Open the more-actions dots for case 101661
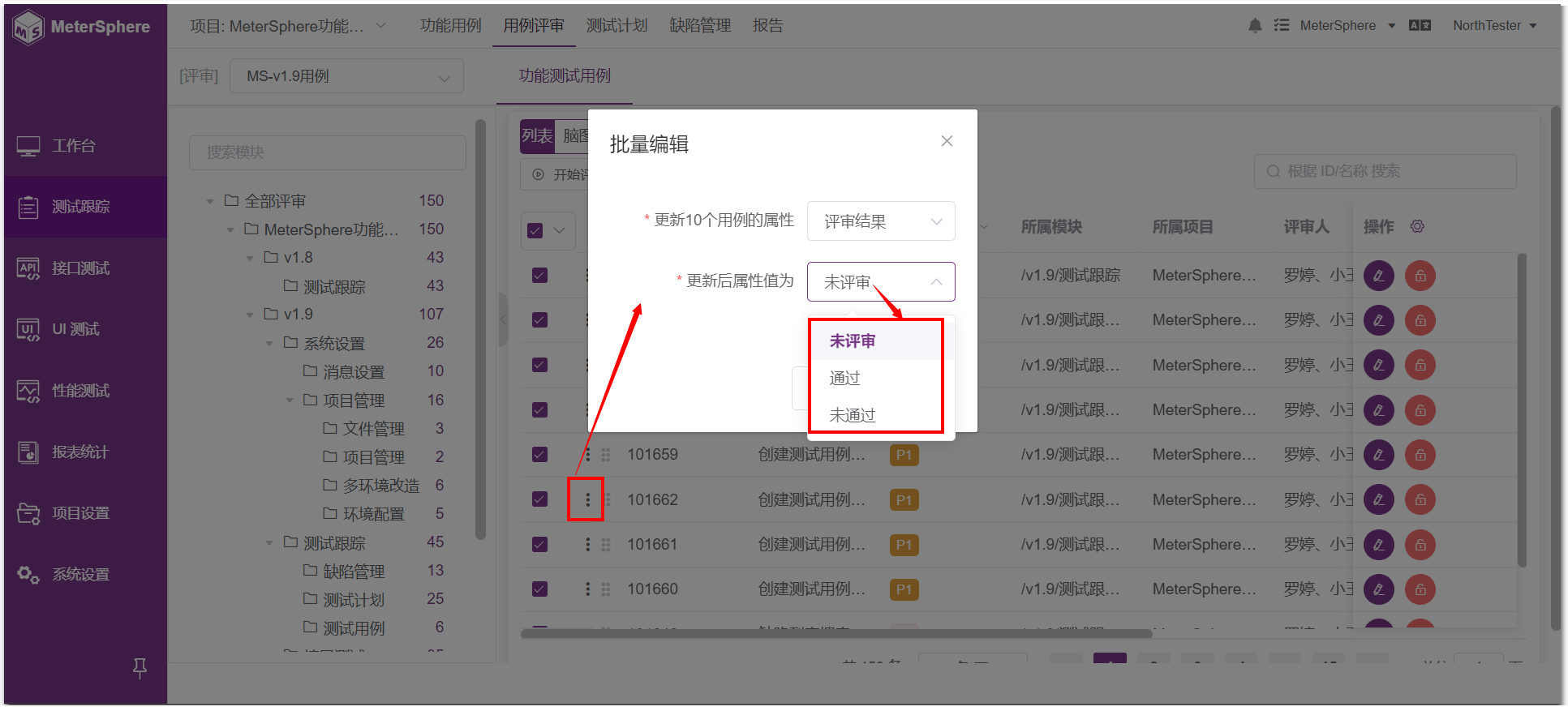 [x=588, y=545]
